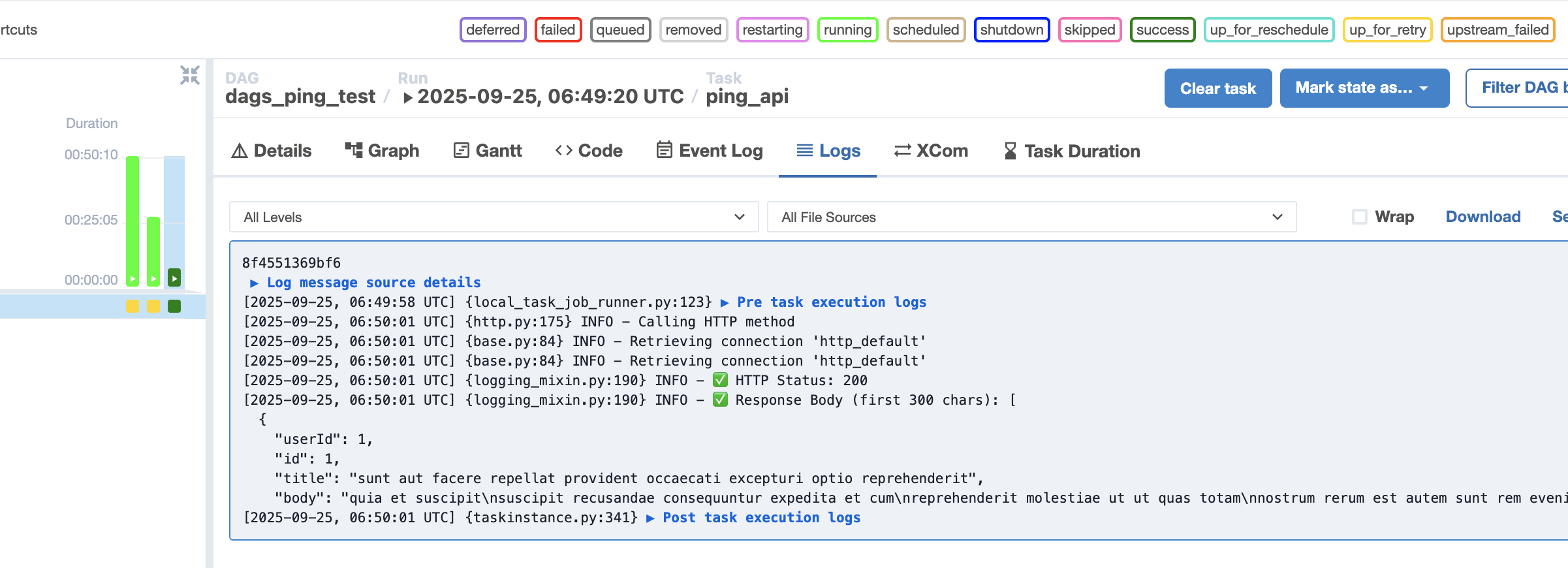The width and height of the screenshot is (1568, 568).
Task: Open the Mark state as menu
Action: pyautogui.click(x=1364, y=88)
